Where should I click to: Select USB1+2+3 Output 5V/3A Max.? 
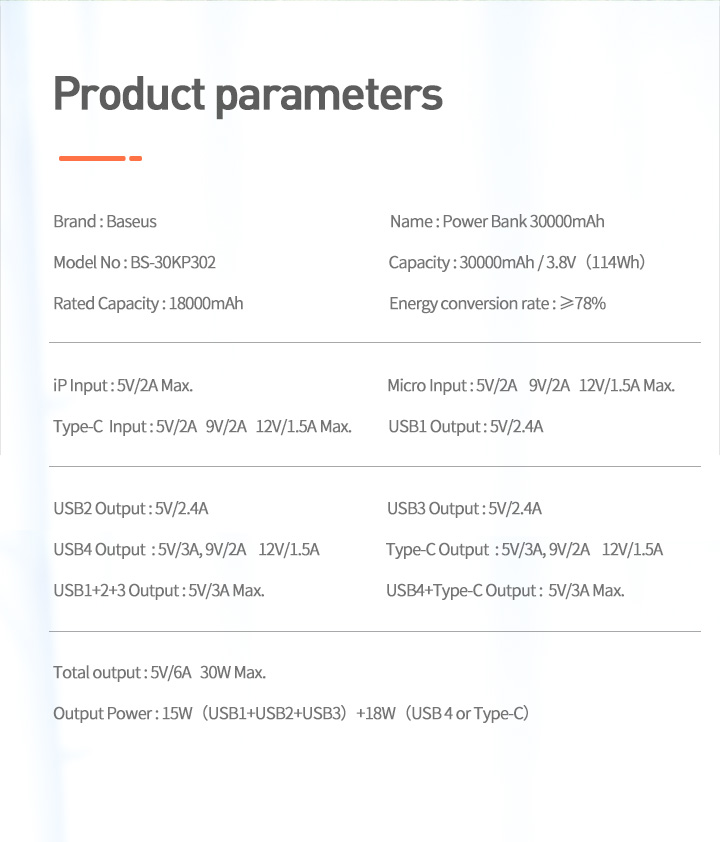(159, 591)
